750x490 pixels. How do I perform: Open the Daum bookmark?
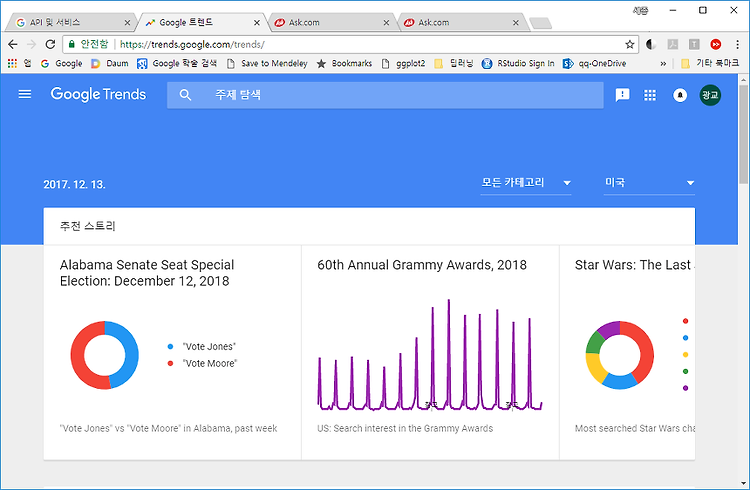click(x=110, y=63)
